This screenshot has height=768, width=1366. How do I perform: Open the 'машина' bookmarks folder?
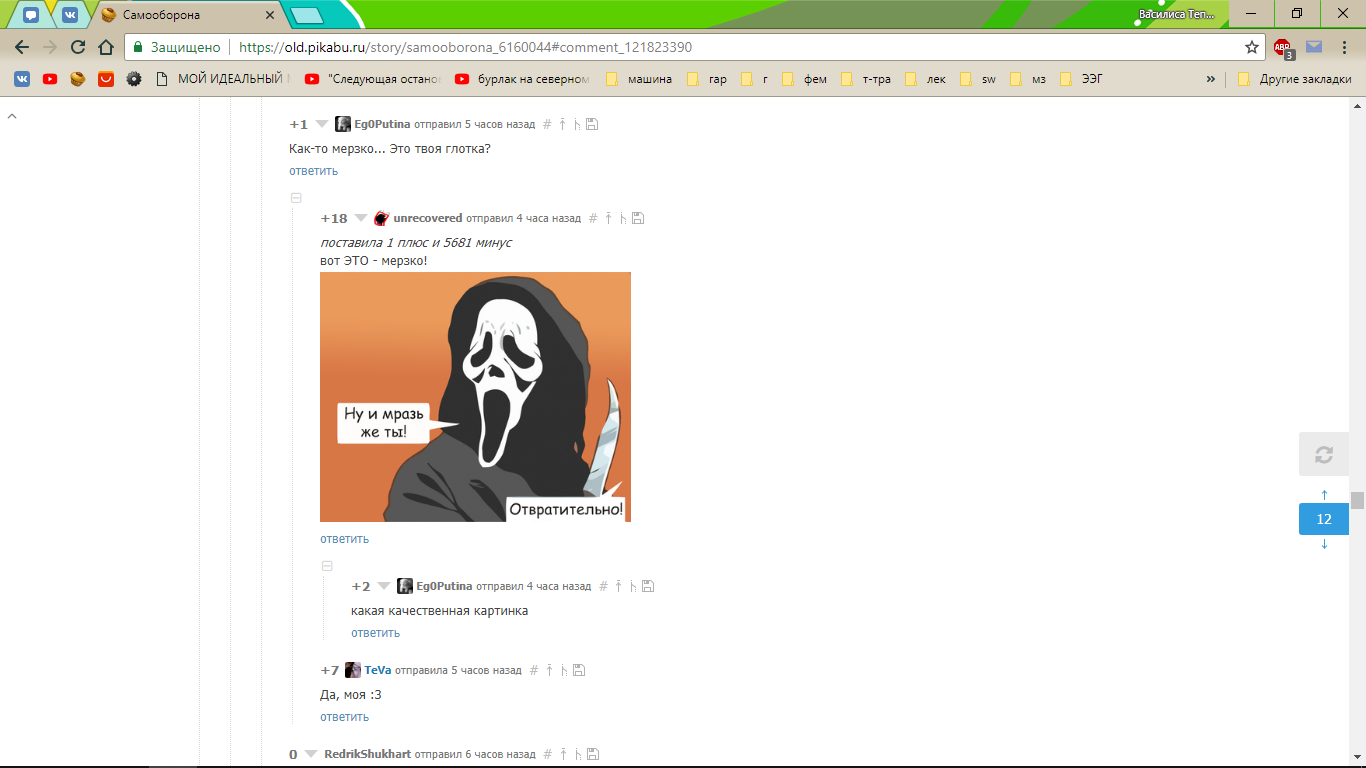[x=639, y=79]
